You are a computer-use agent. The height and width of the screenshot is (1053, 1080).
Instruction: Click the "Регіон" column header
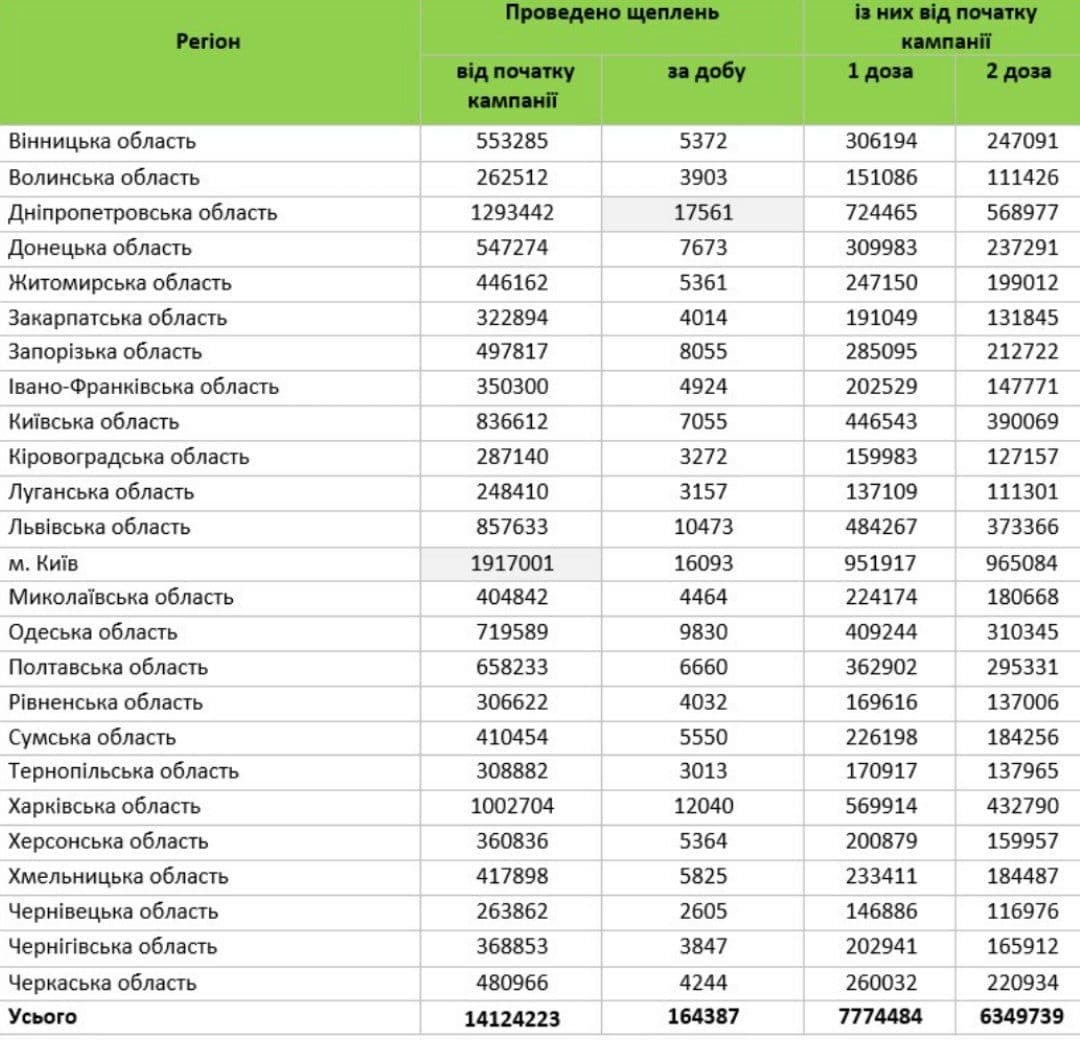point(208,42)
